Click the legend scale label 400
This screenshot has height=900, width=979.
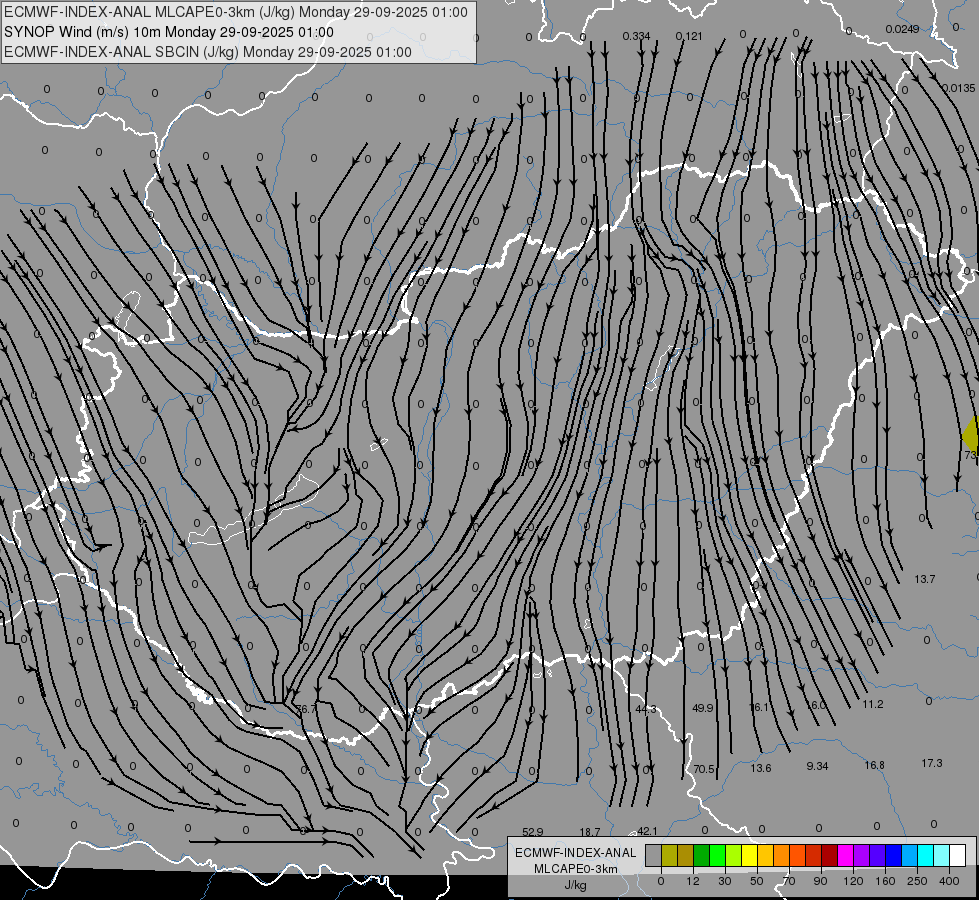pyautogui.click(x=949, y=881)
